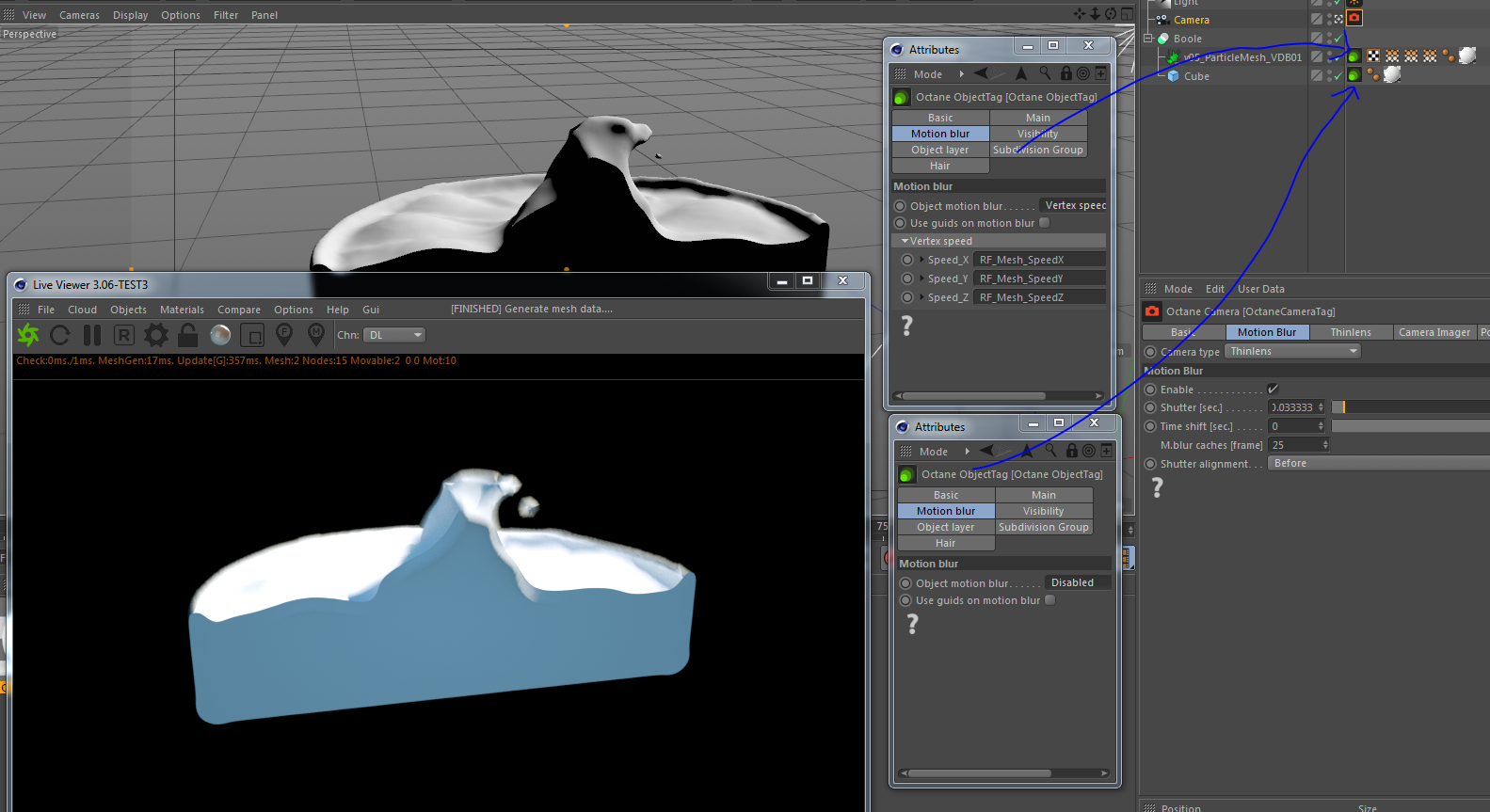Open Visibility tab in lower Attributes window

tap(1044, 511)
